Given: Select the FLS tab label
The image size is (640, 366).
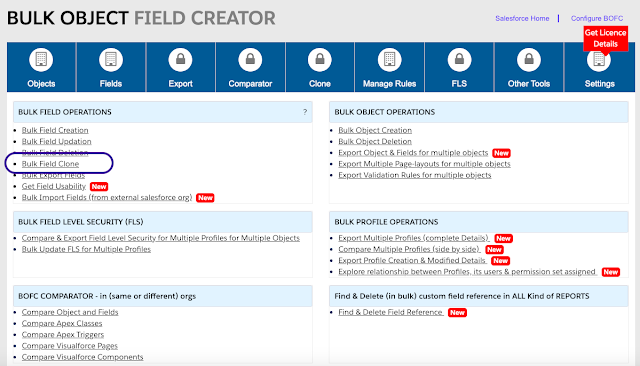Looking at the screenshot, I should click(x=459, y=84).
